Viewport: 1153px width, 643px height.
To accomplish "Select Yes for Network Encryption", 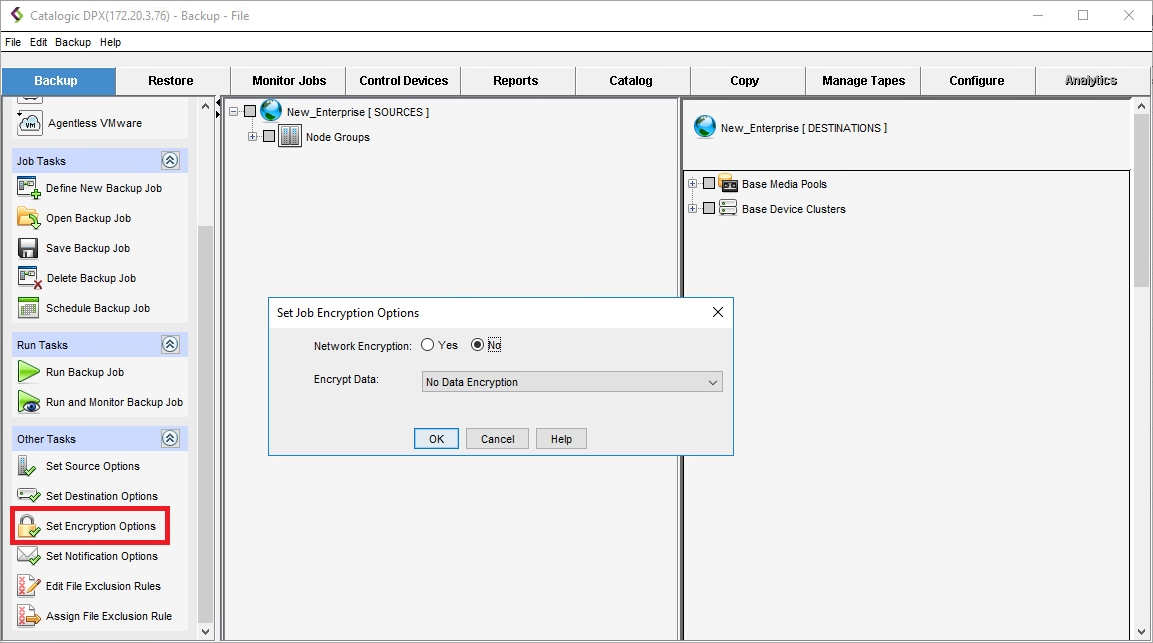I will pyautogui.click(x=428, y=345).
